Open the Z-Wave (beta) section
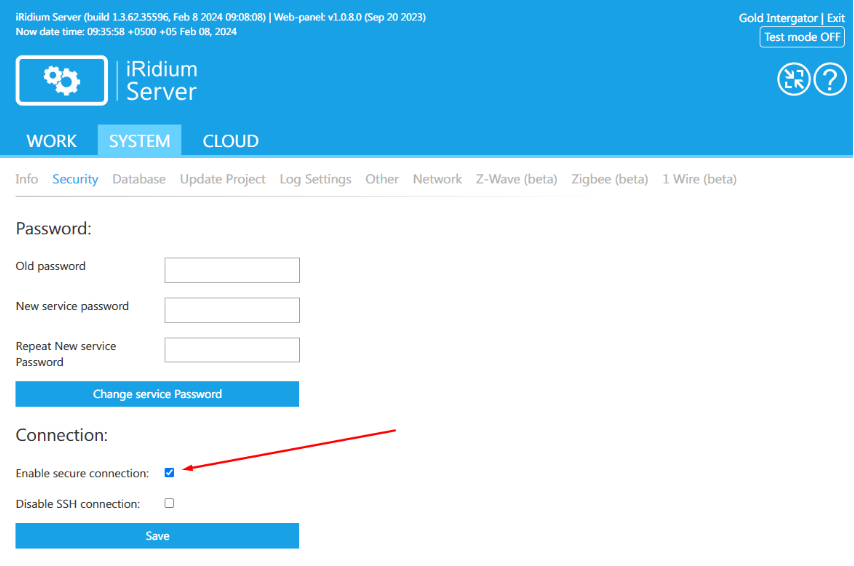This screenshot has width=854, height=566. tap(516, 179)
